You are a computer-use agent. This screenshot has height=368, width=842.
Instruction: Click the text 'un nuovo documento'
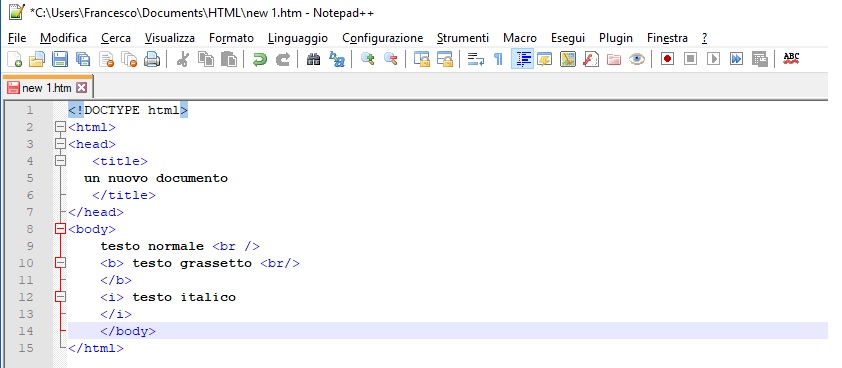(x=156, y=178)
